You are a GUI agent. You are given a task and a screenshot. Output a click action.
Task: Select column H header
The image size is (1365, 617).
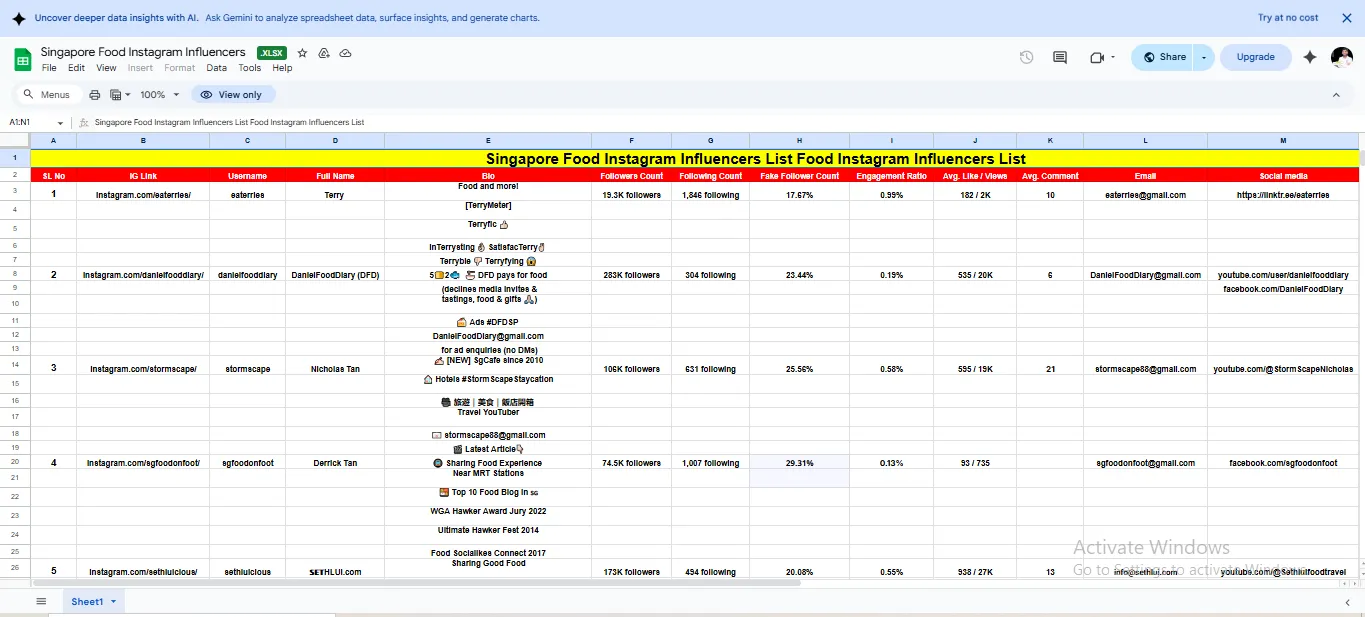799,141
